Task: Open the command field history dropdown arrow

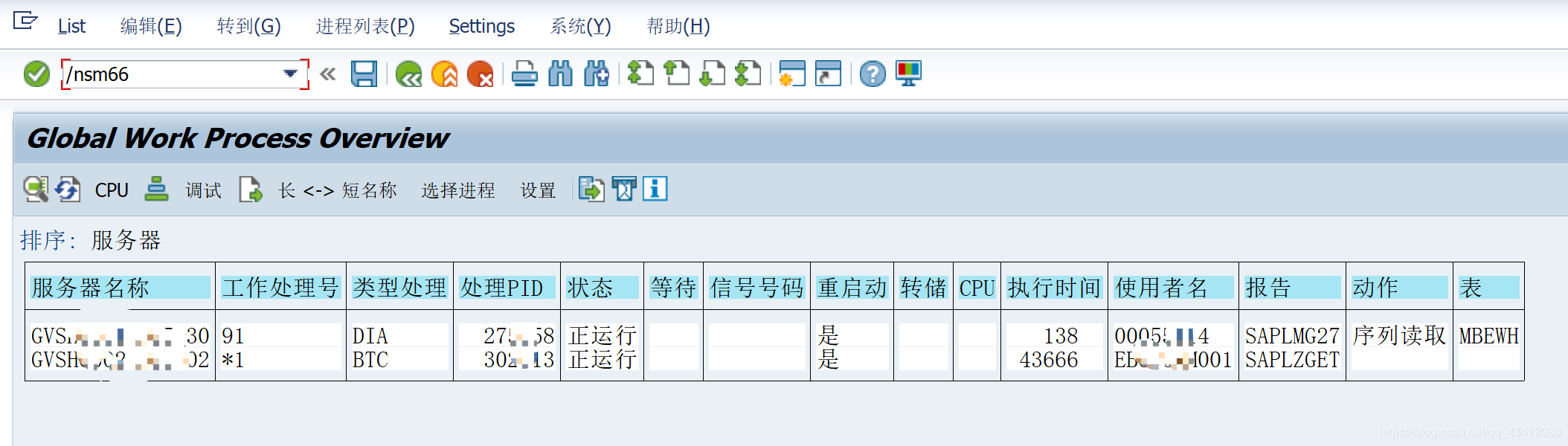Action: pos(290,74)
